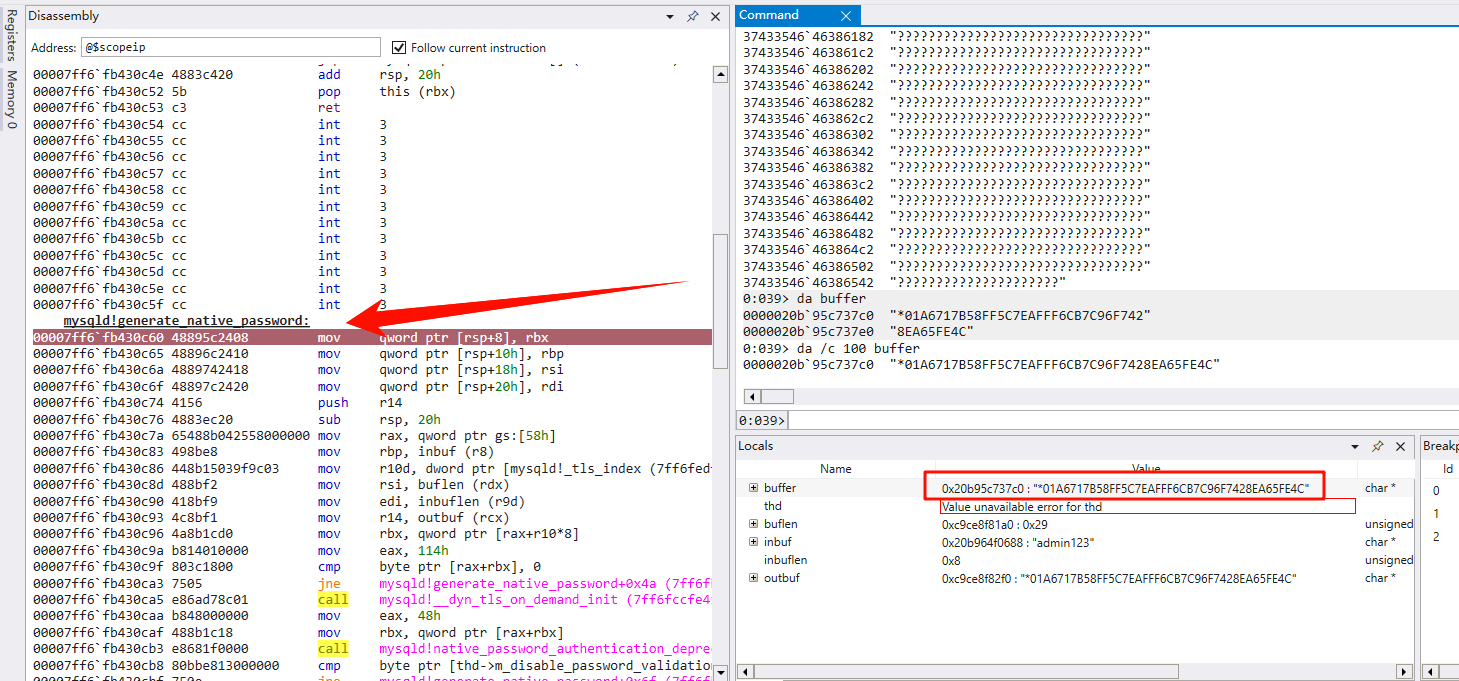Click the Locals horizontal scrollbar thumb
Screen dimensions: 1459x681
(965, 671)
